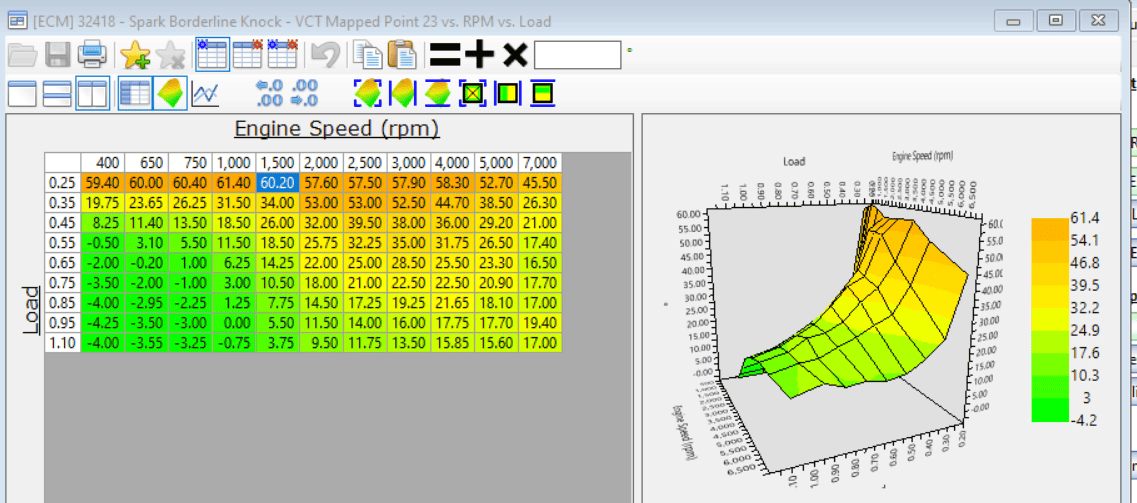This screenshot has height=503, width=1137.
Task: Click the window system menu icon
Action: point(17,21)
